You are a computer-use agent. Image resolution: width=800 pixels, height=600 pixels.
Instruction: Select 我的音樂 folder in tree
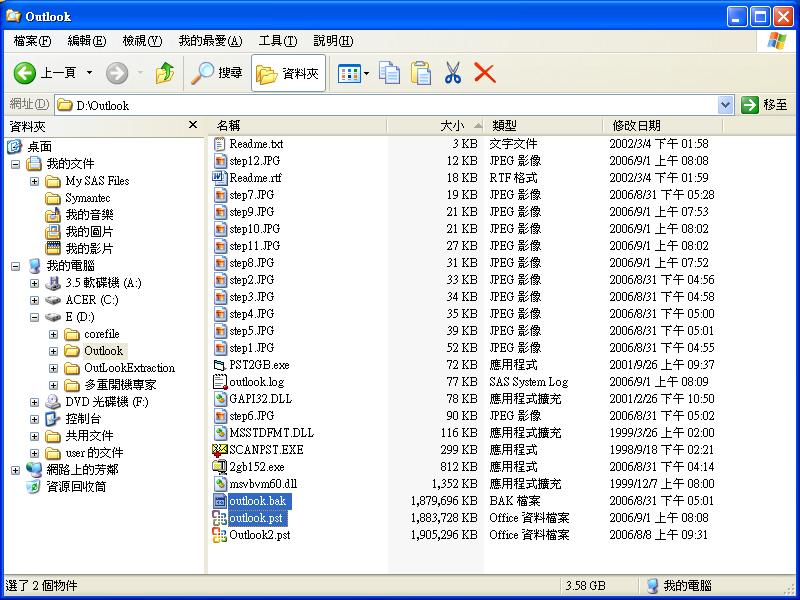click(89, 215)
